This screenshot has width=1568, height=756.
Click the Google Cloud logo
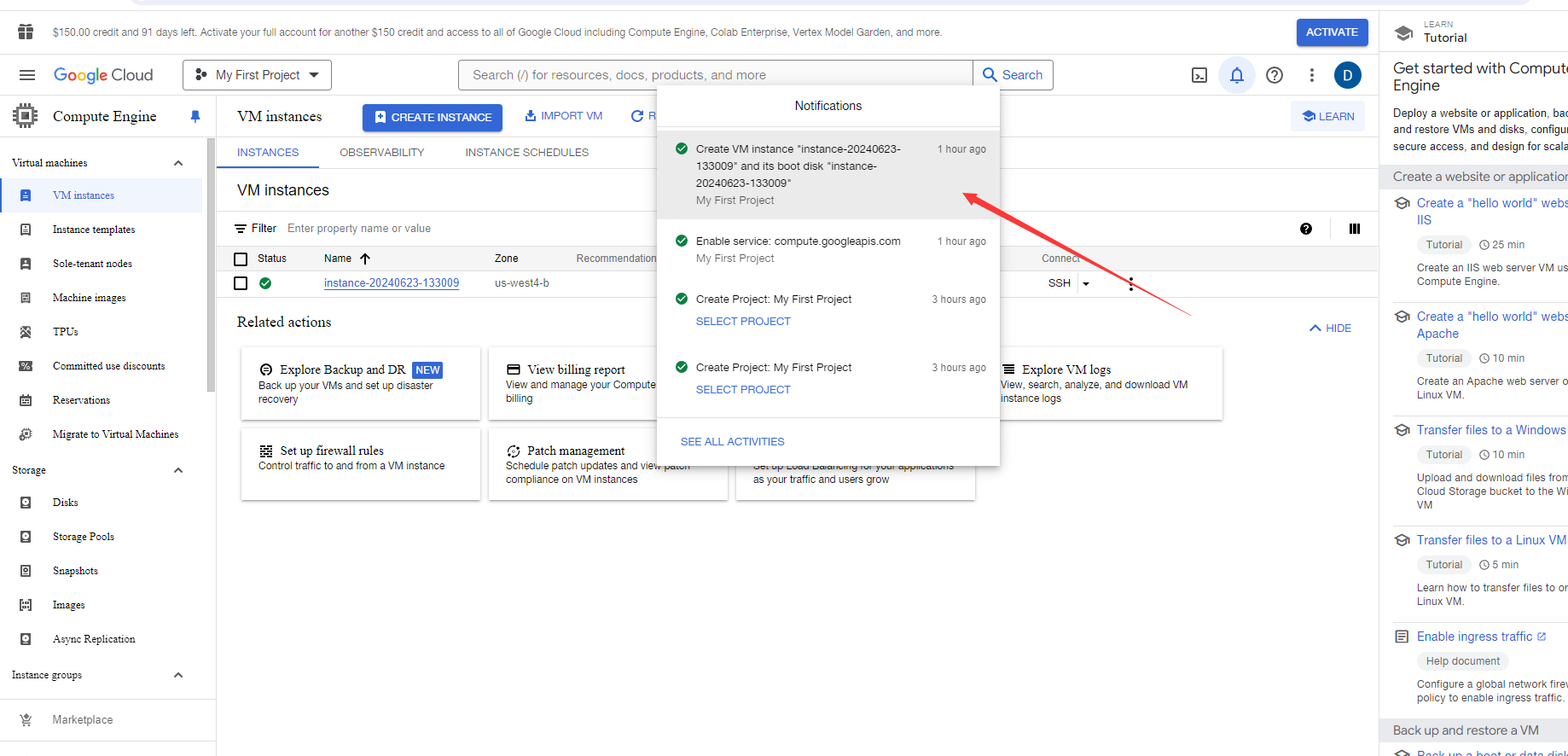tap(103, 75)
